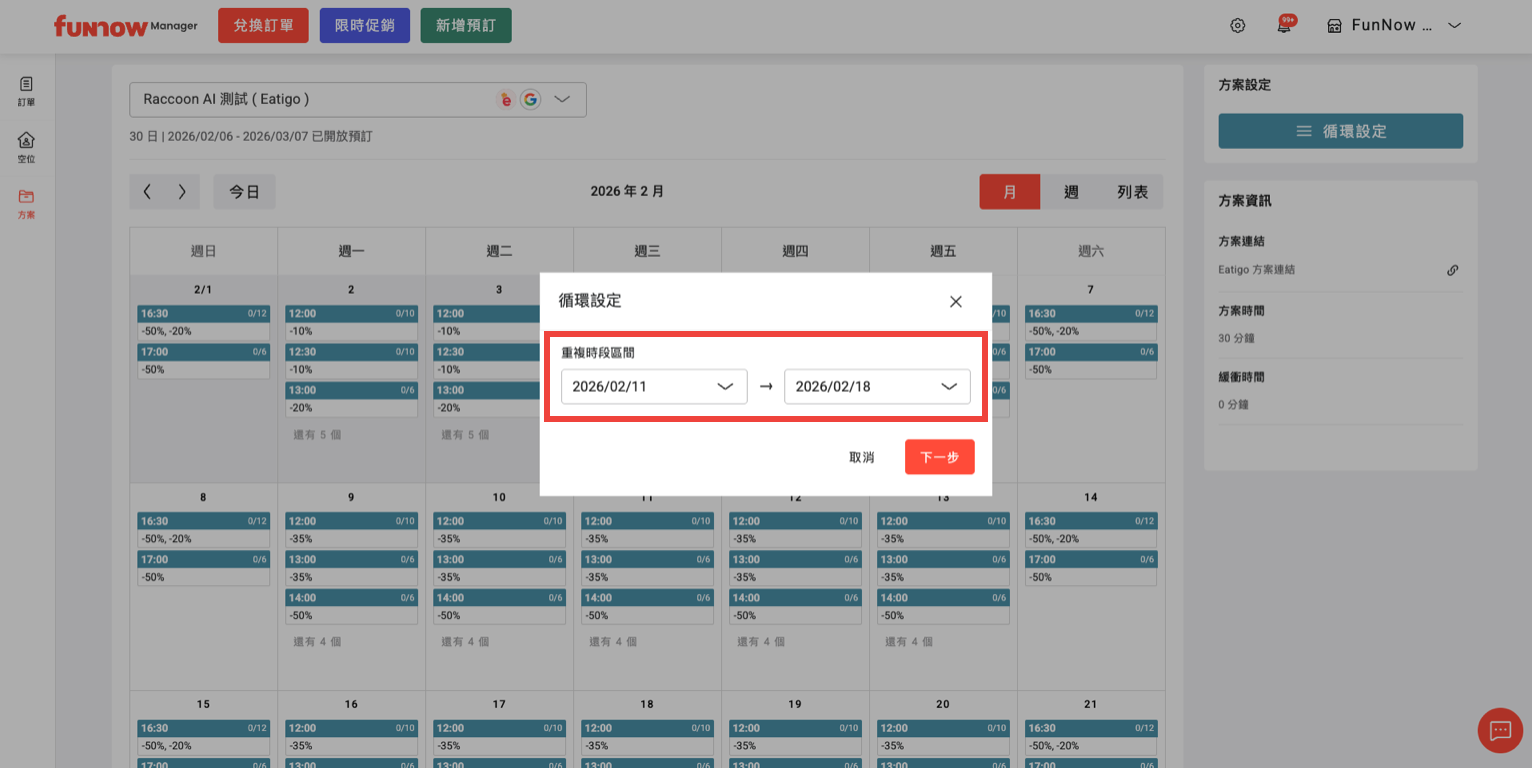Open the 訂單 orders sidebar icon
Screen dimensions: 1532x768
(26, 90)
